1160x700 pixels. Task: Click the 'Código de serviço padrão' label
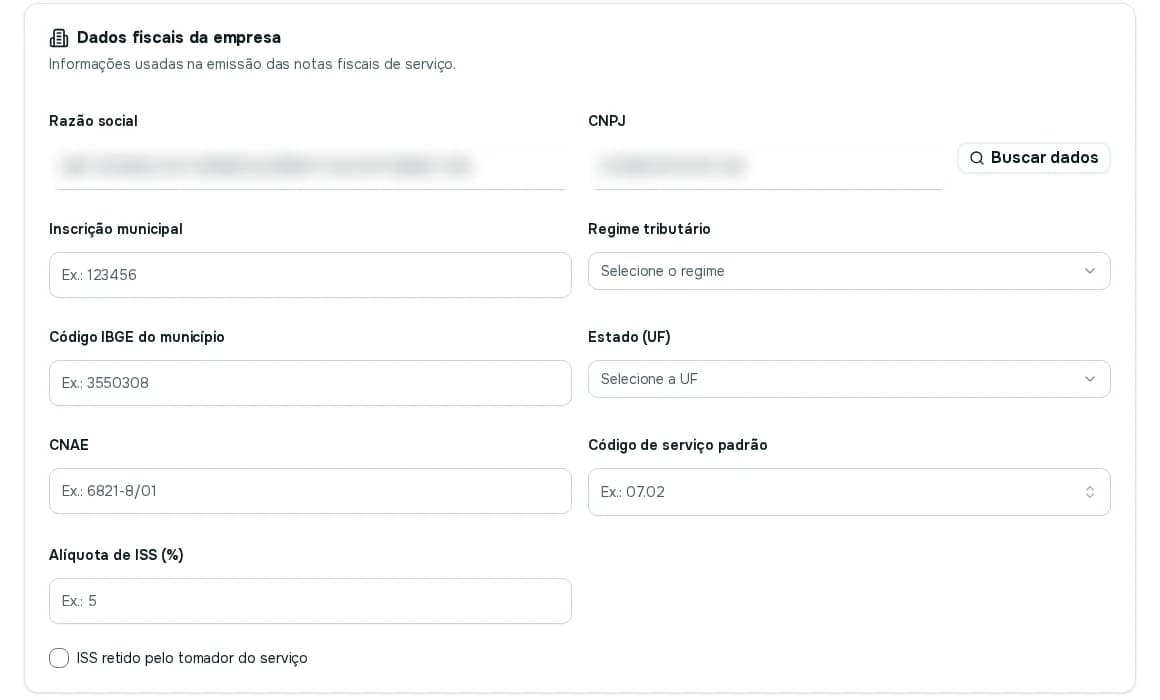(x=678, y=445)
